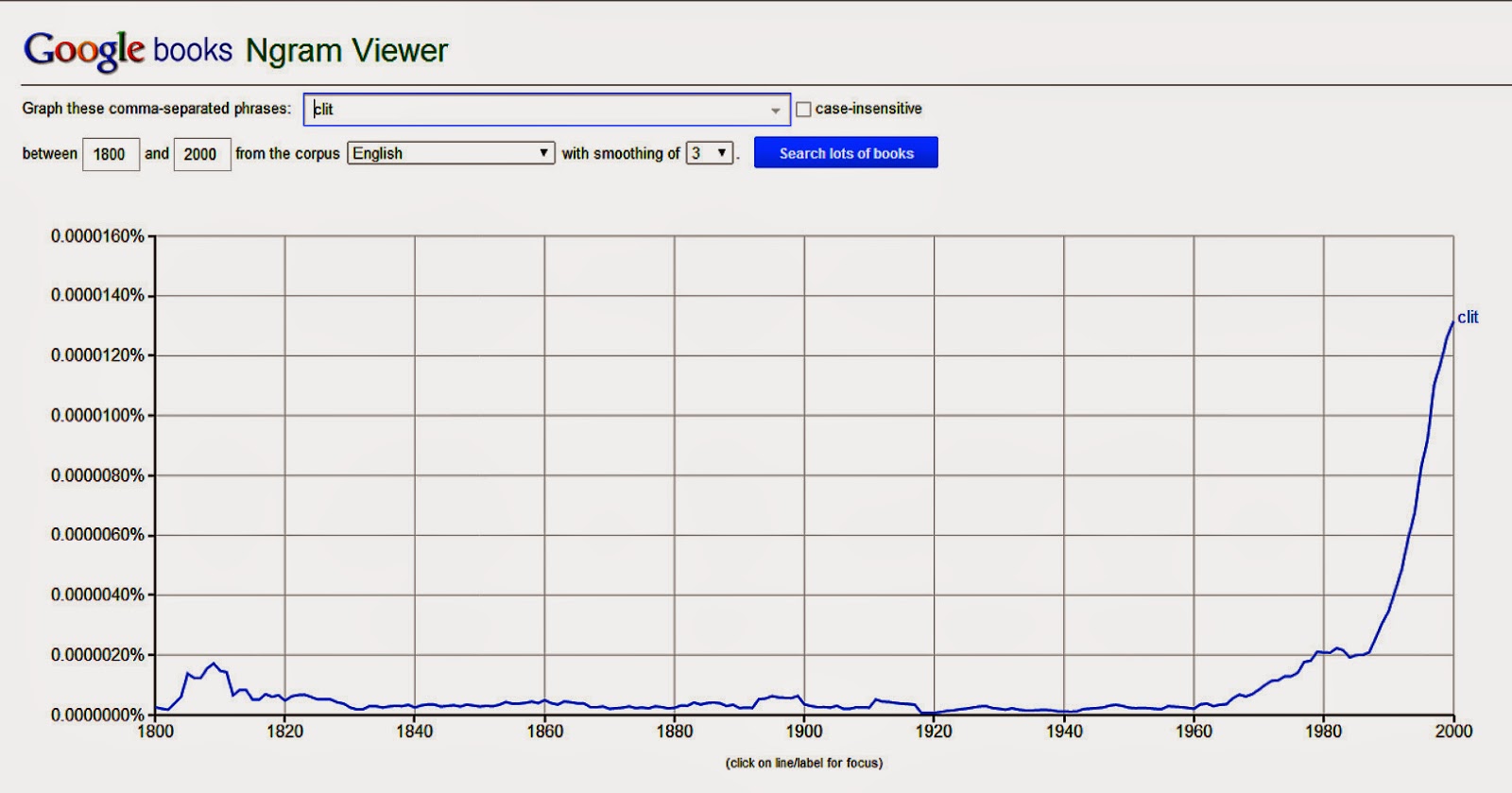Click the Search lots of books button

coord(846,153)
